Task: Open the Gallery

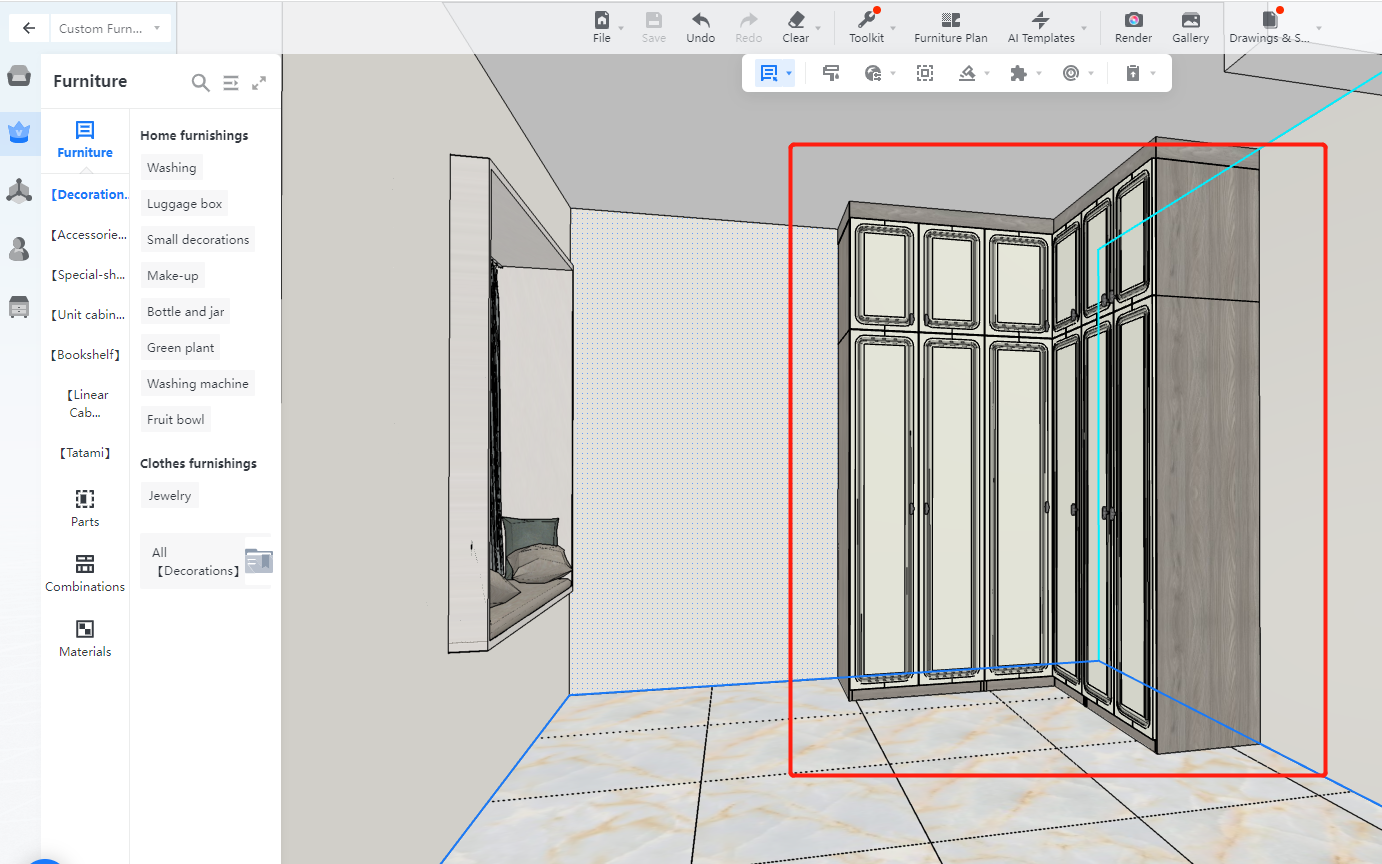Action: 1190,27
